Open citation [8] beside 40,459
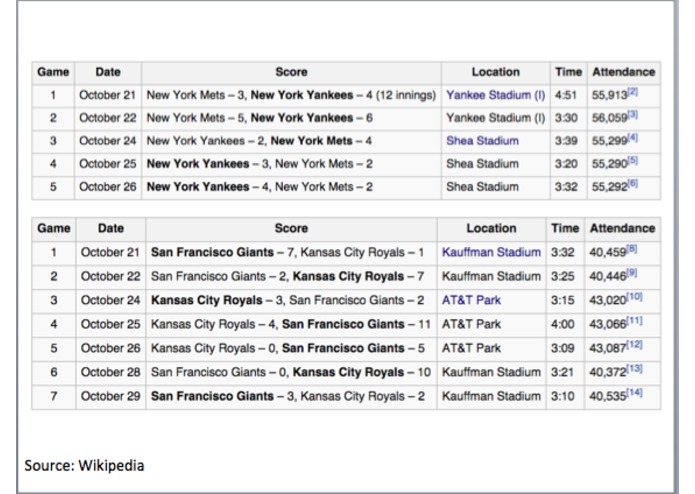 coord(632,249)
